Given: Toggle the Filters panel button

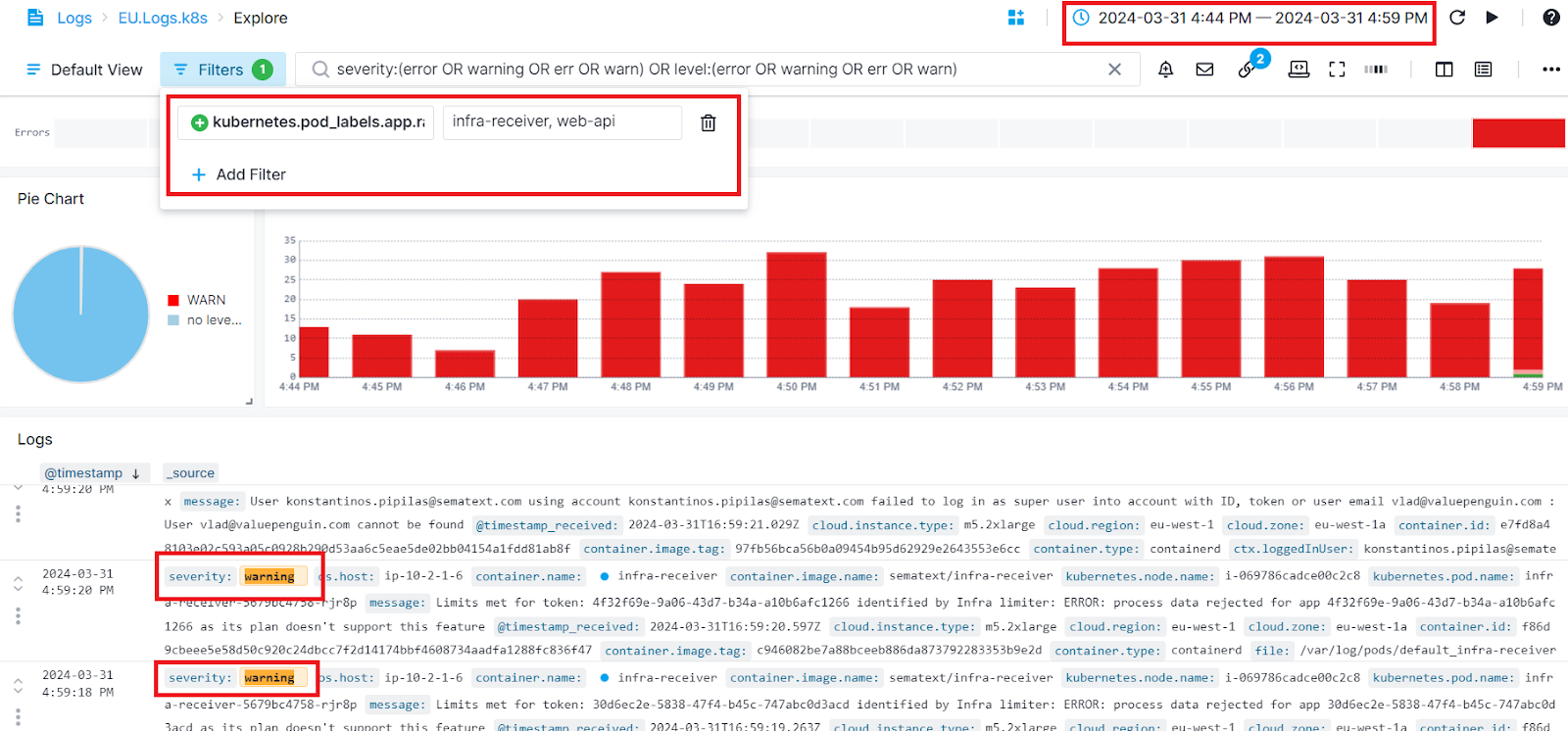Looking at the screenshot, I should 223,70.
